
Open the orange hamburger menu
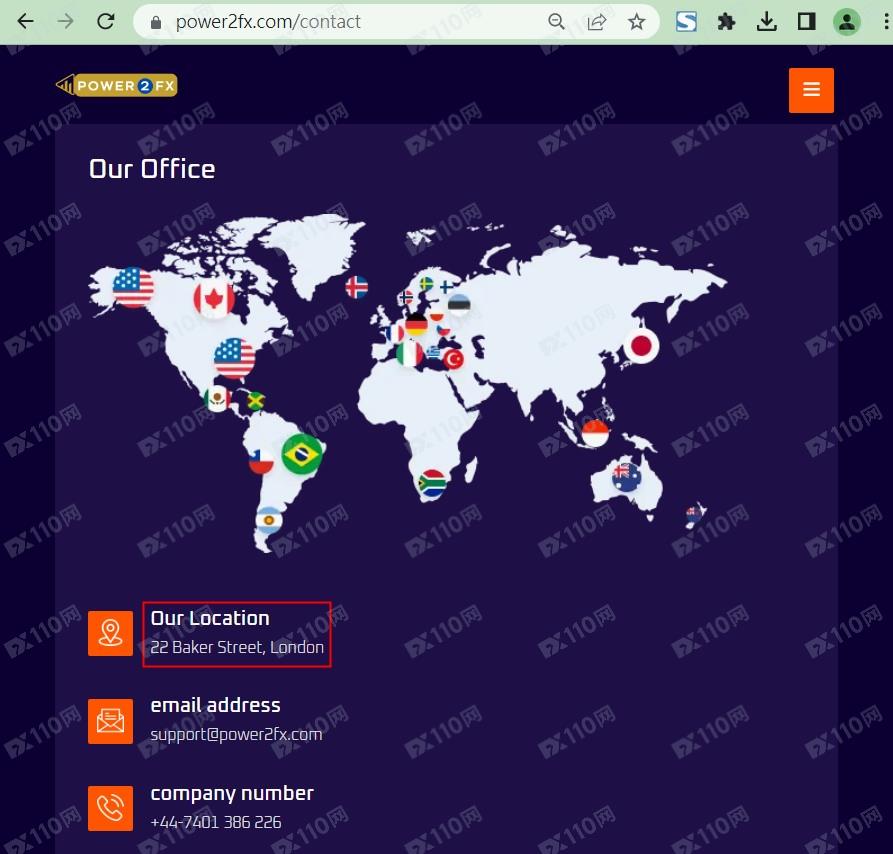tap(811, 90)
